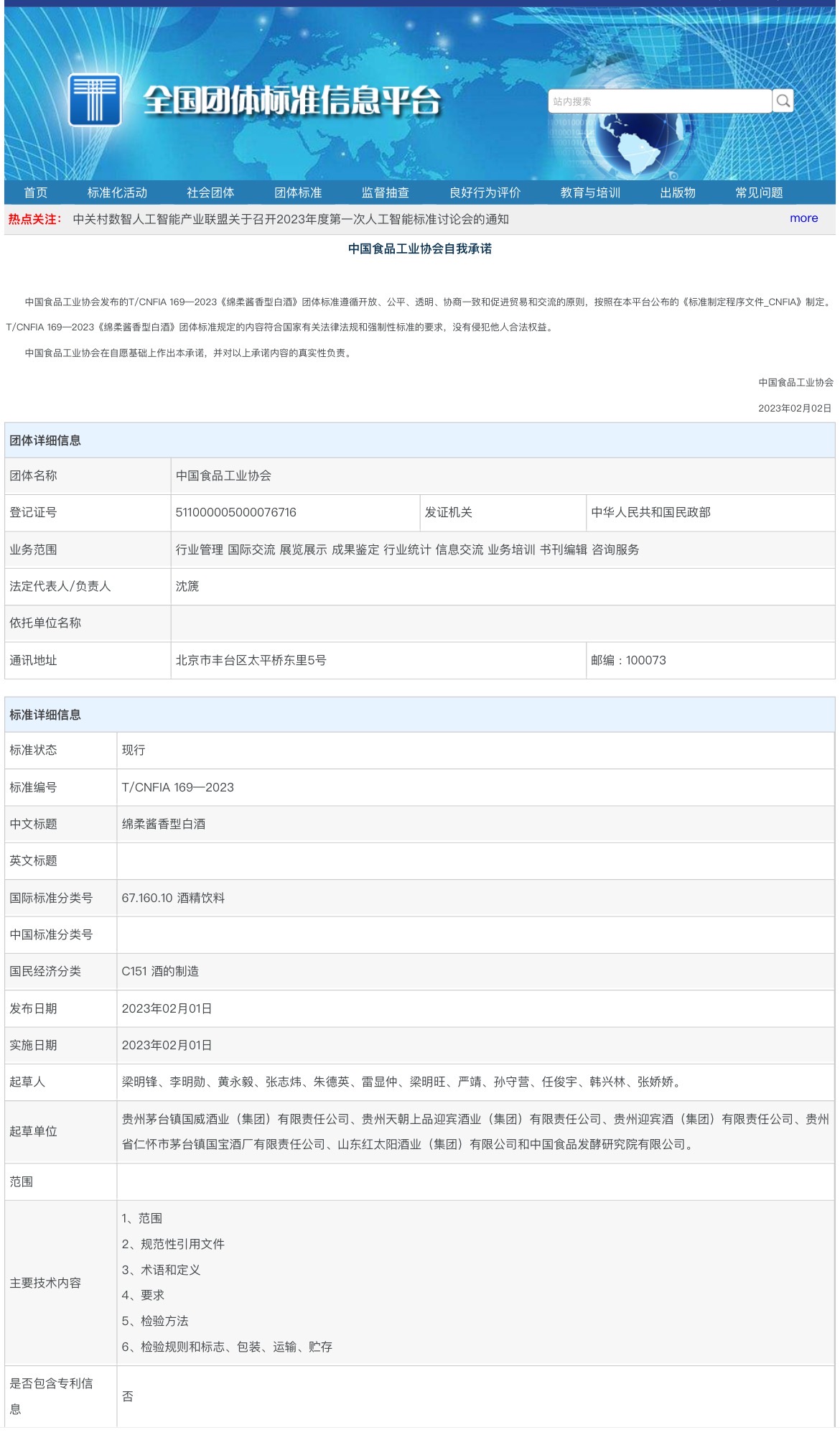Click the 全国团体标准信息平台 site title
The image size is (840, 1435).
point(291,100)
